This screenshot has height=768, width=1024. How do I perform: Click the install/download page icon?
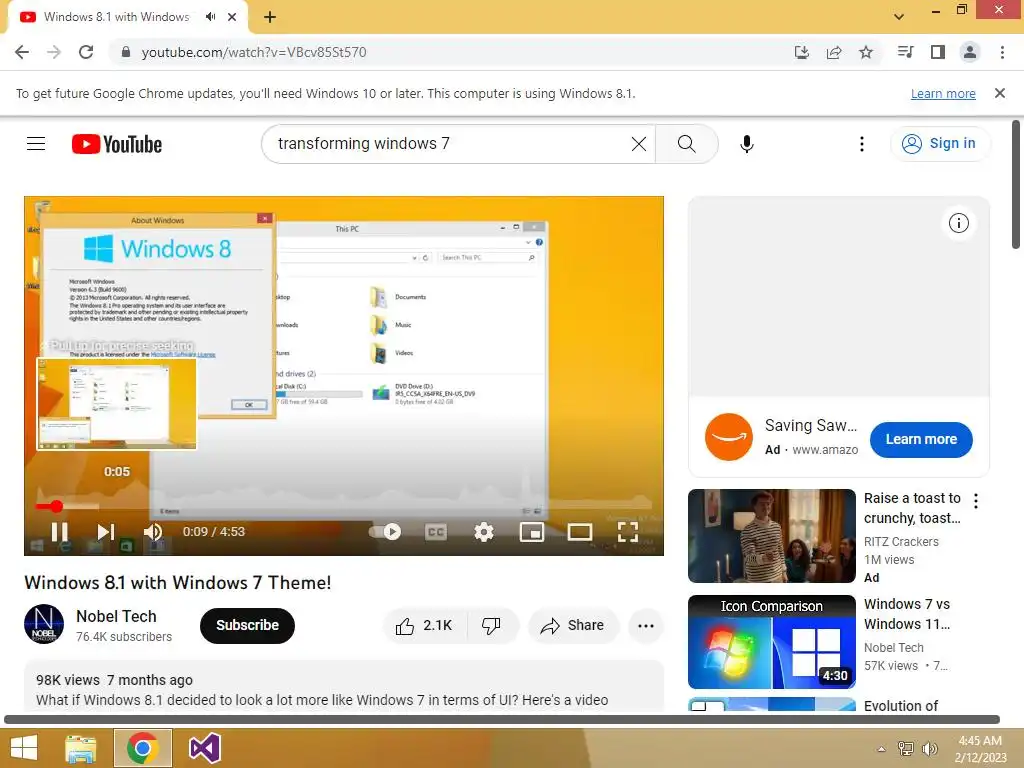[802, 52]
